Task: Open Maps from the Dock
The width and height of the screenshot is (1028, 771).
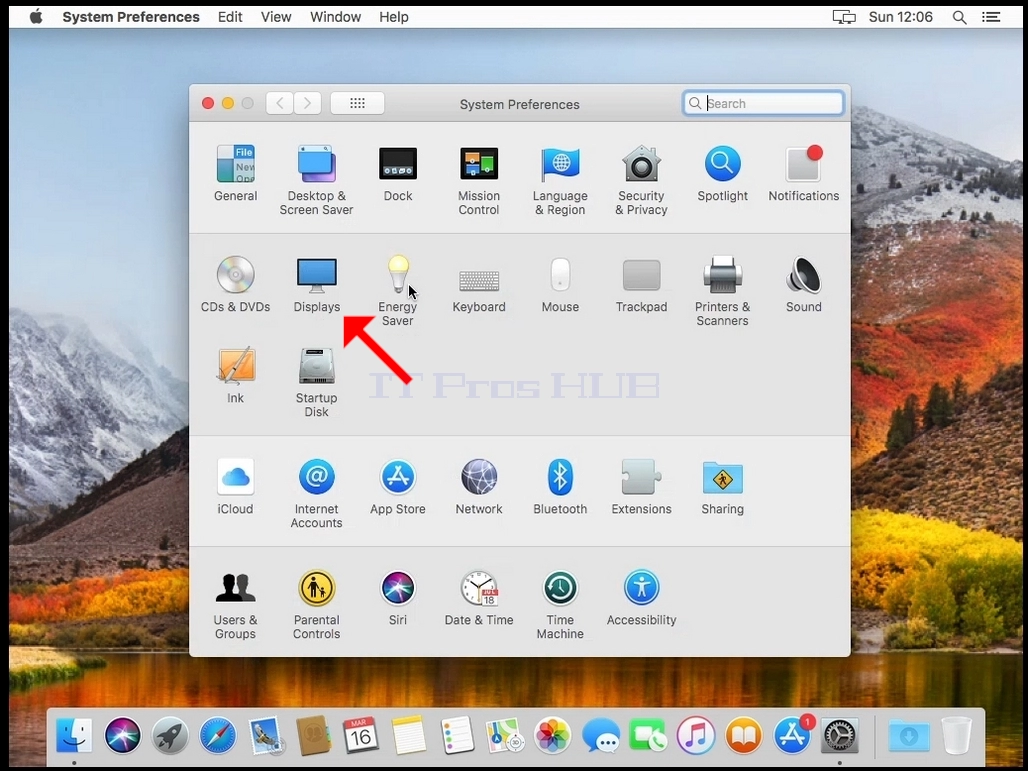Action: 504,735
